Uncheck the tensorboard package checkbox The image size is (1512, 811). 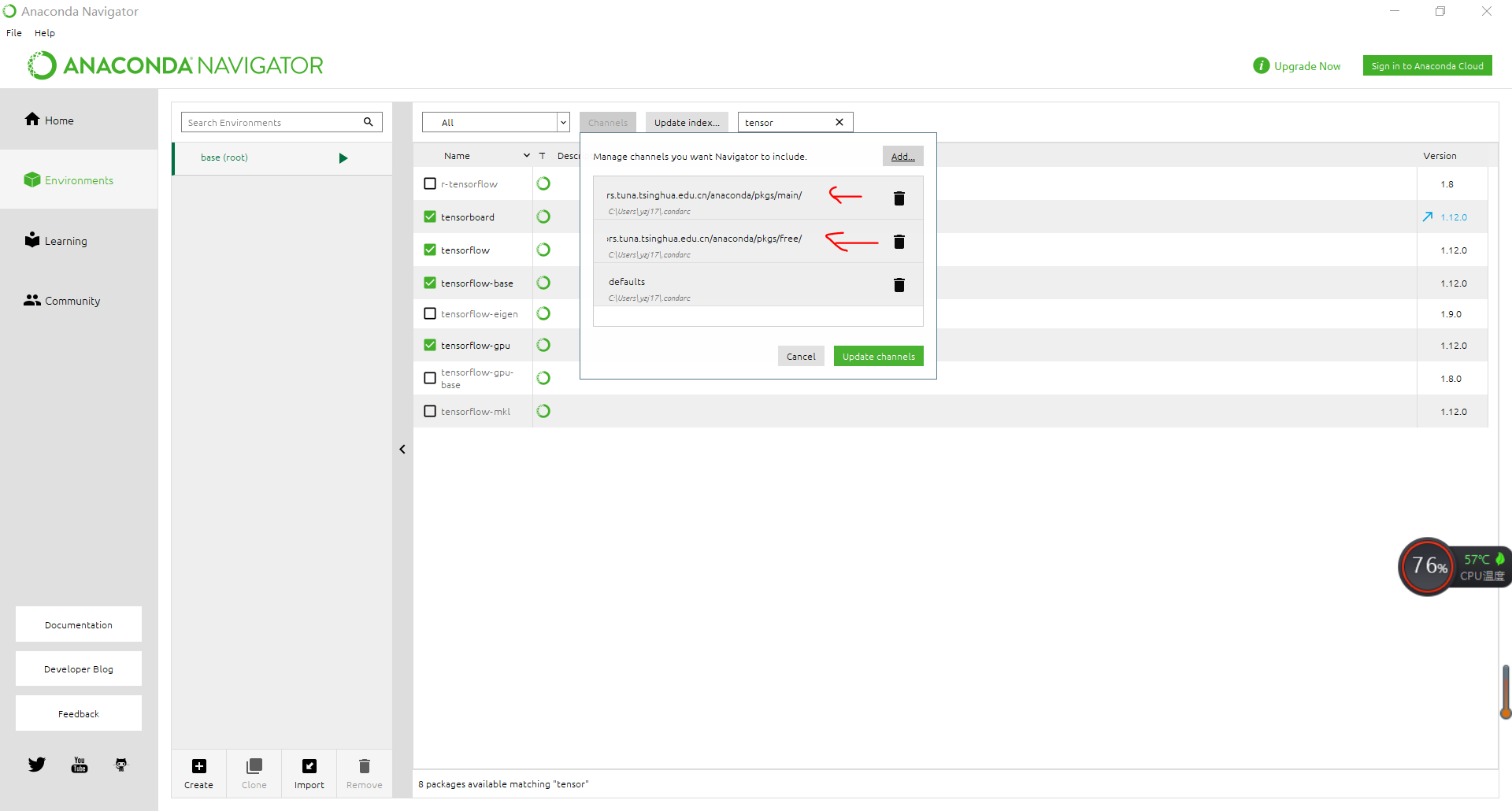430,217
